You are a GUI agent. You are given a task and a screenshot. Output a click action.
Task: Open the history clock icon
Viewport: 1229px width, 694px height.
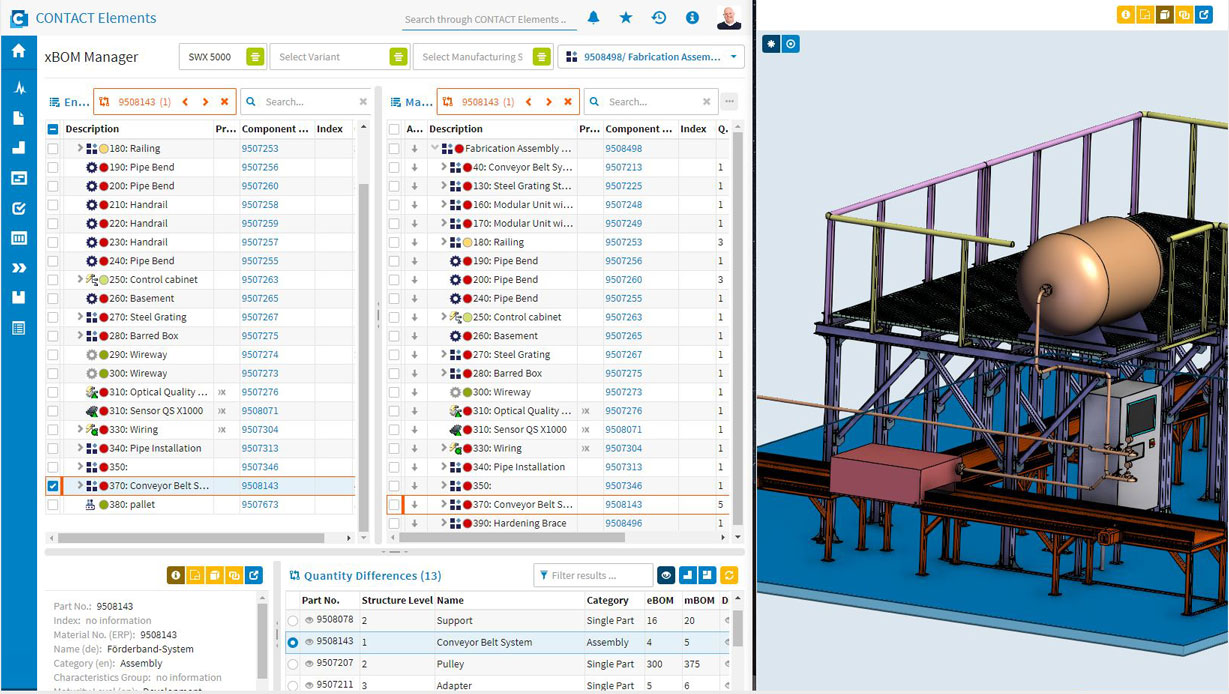pos(659,18)
